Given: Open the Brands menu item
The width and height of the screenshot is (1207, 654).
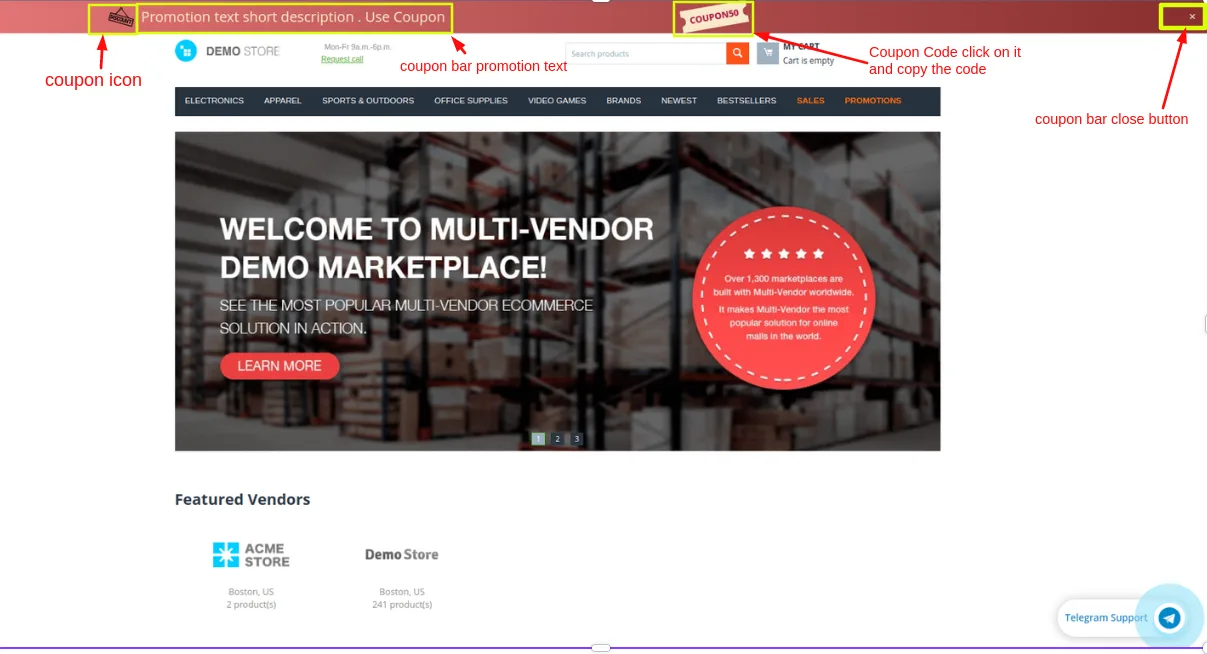Looking at the screenshot, I should pos(624,101).
